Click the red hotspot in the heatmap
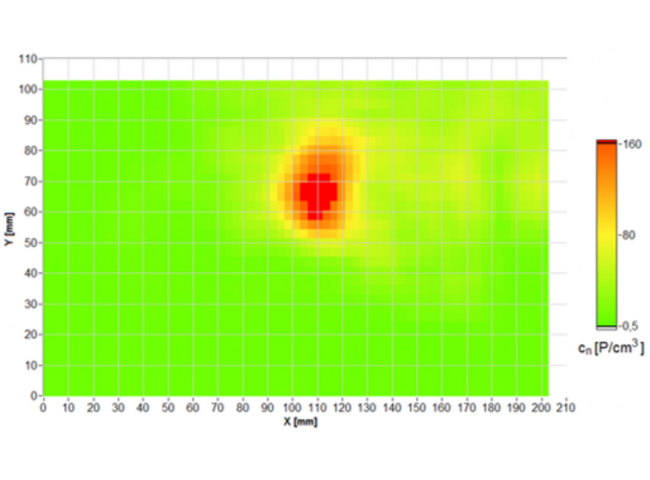 (x=318, y=196)
